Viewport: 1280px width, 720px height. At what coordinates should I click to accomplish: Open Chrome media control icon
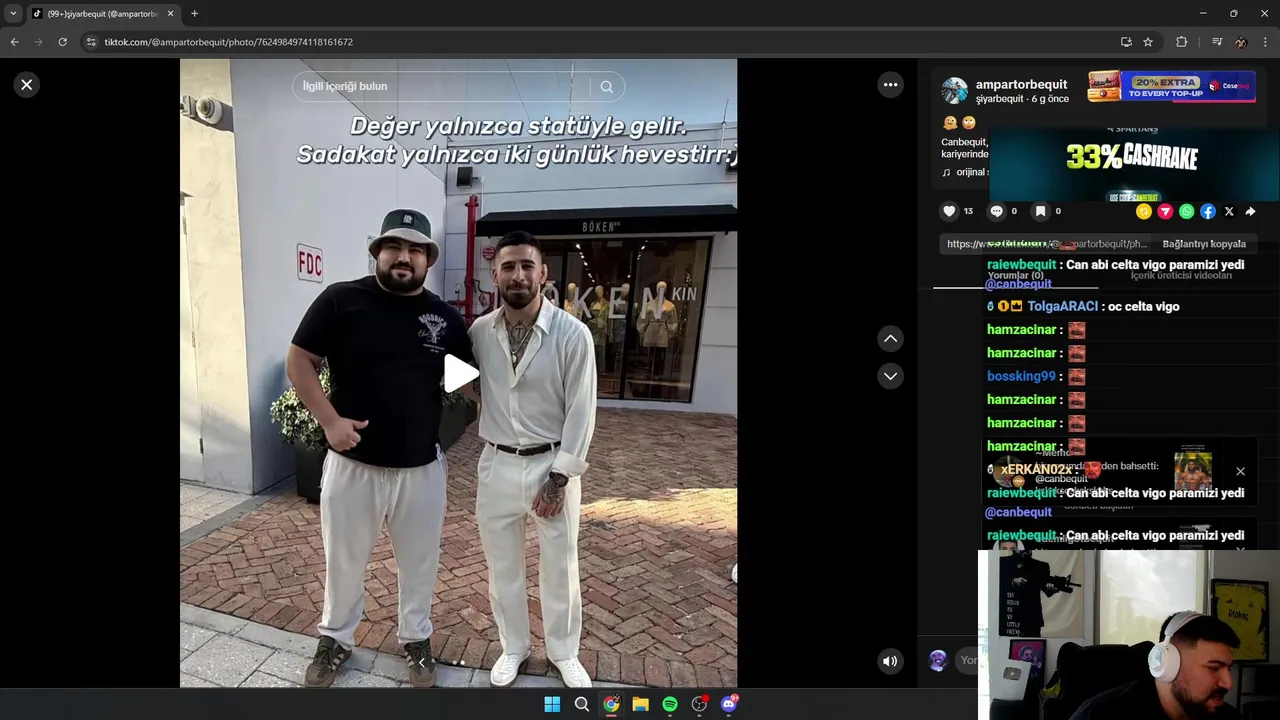point(1216,42)
